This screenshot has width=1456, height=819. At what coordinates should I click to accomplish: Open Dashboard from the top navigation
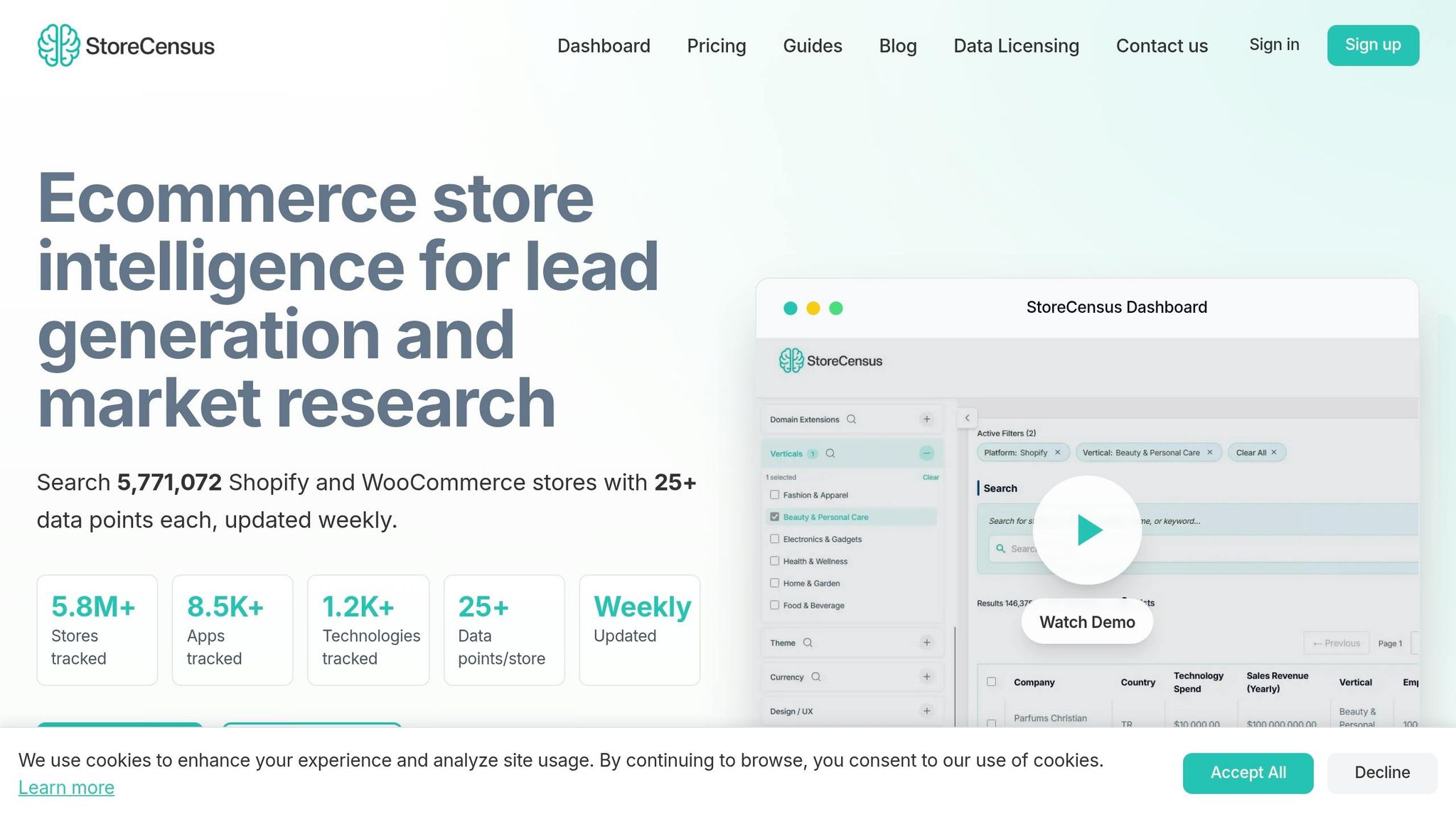(x=604, y=45)
